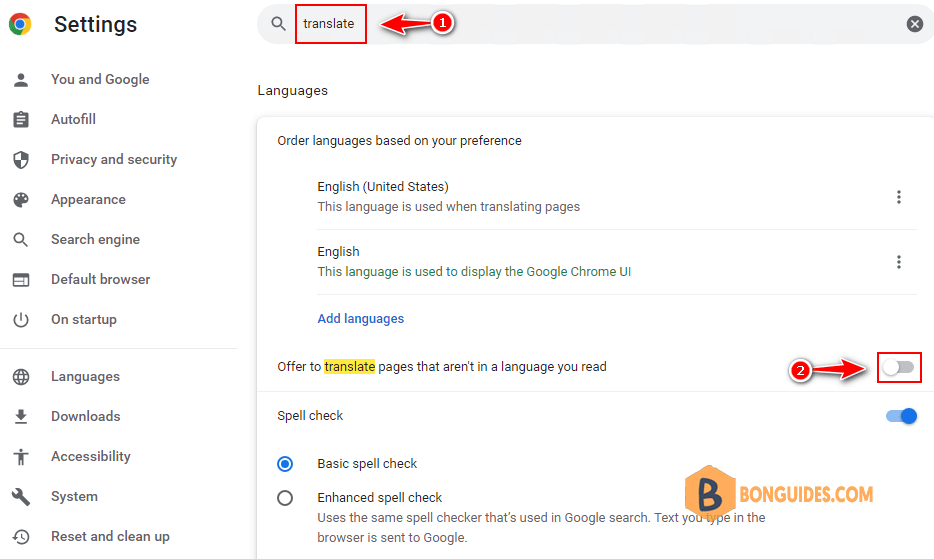The image size is (934, 559).
Task: Click the Appearance palette icon
Action: tap(21, 200)
